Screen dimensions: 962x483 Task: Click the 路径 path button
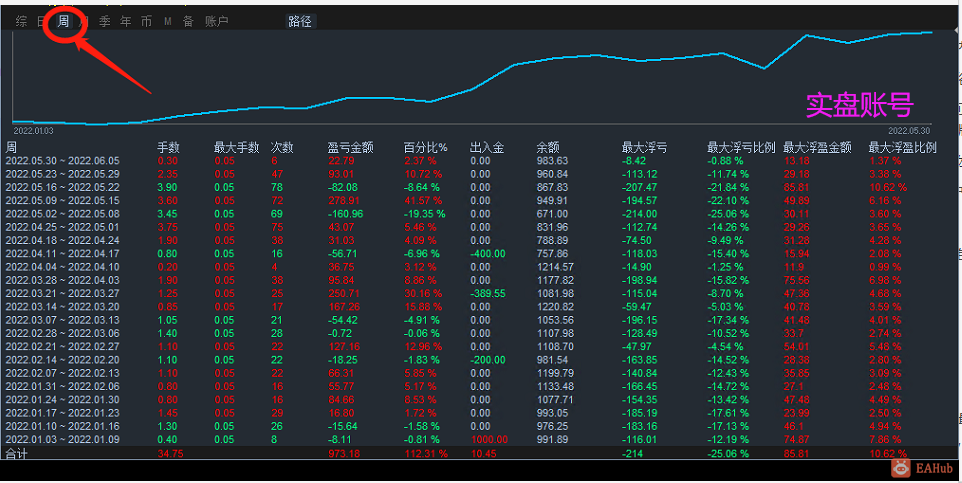point(300,21)
